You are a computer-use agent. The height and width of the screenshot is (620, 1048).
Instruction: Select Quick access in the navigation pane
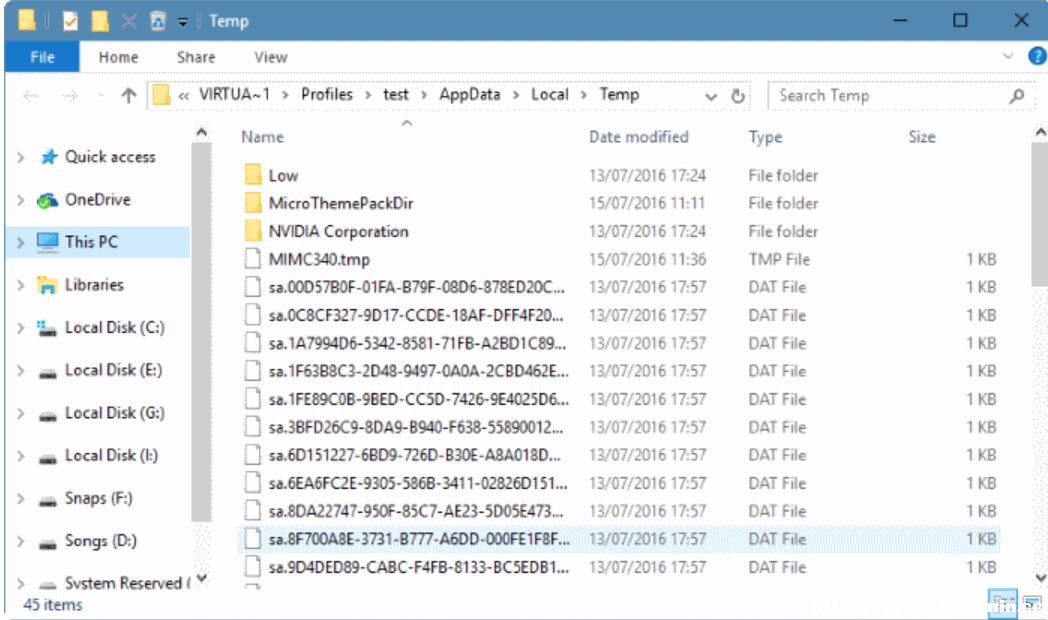pos(110,157)
